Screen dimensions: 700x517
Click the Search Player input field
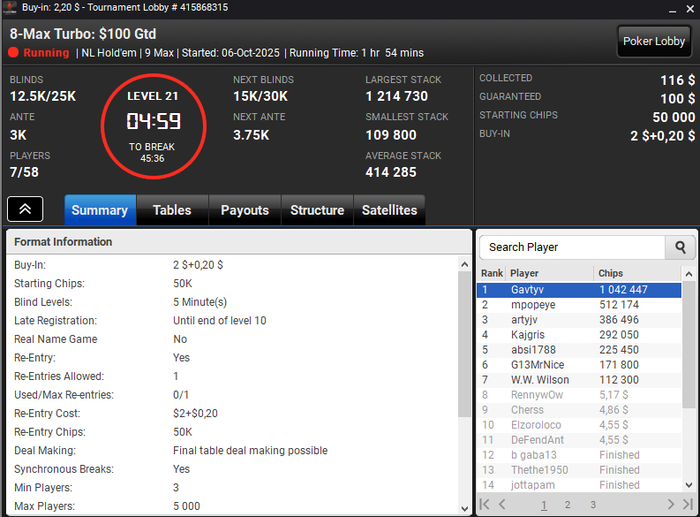point(572,247)
